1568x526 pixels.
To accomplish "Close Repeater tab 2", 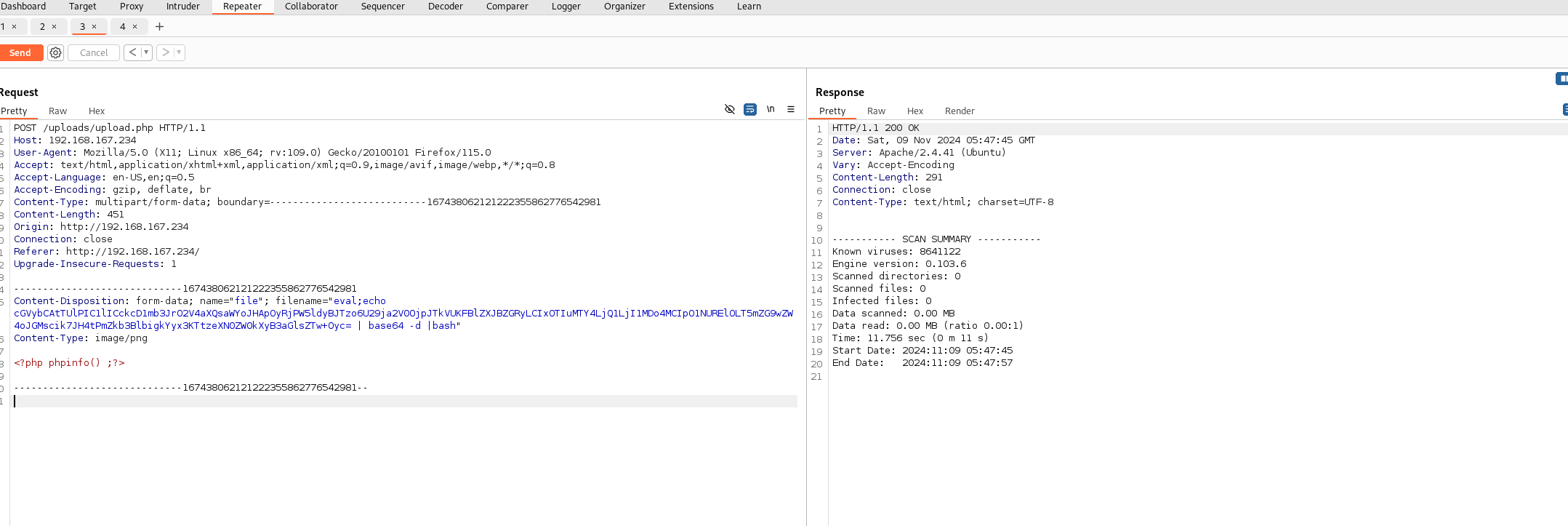I will click(x=54, y=26).
